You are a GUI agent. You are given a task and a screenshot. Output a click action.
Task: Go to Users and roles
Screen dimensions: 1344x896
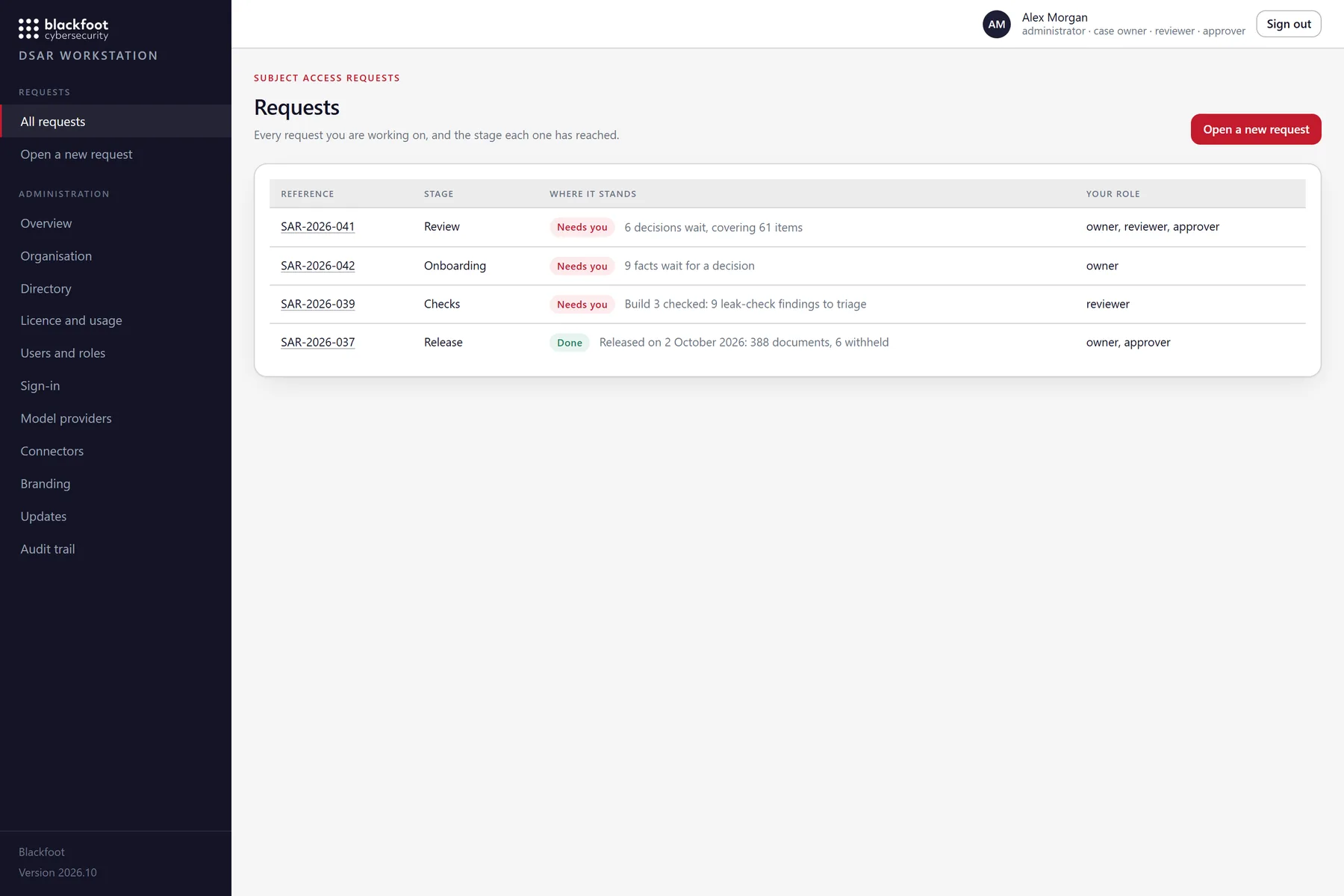tap(116, 353)
